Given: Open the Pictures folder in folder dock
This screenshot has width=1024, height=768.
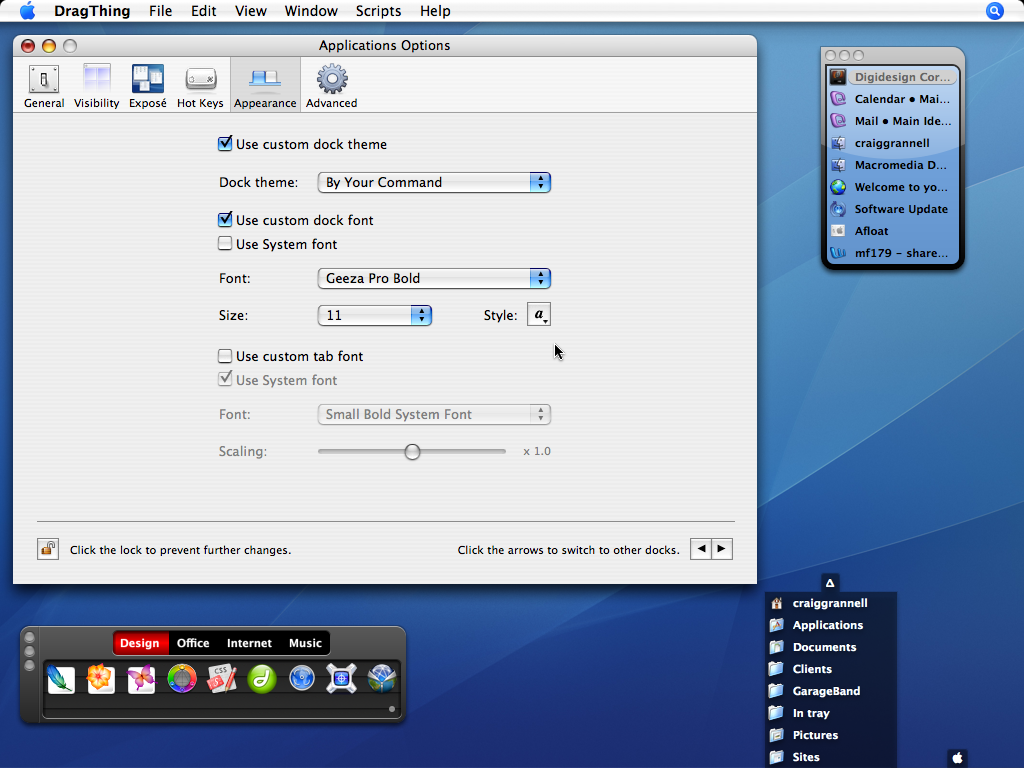Looking at the screenshot, I should [x=831, y=735].
